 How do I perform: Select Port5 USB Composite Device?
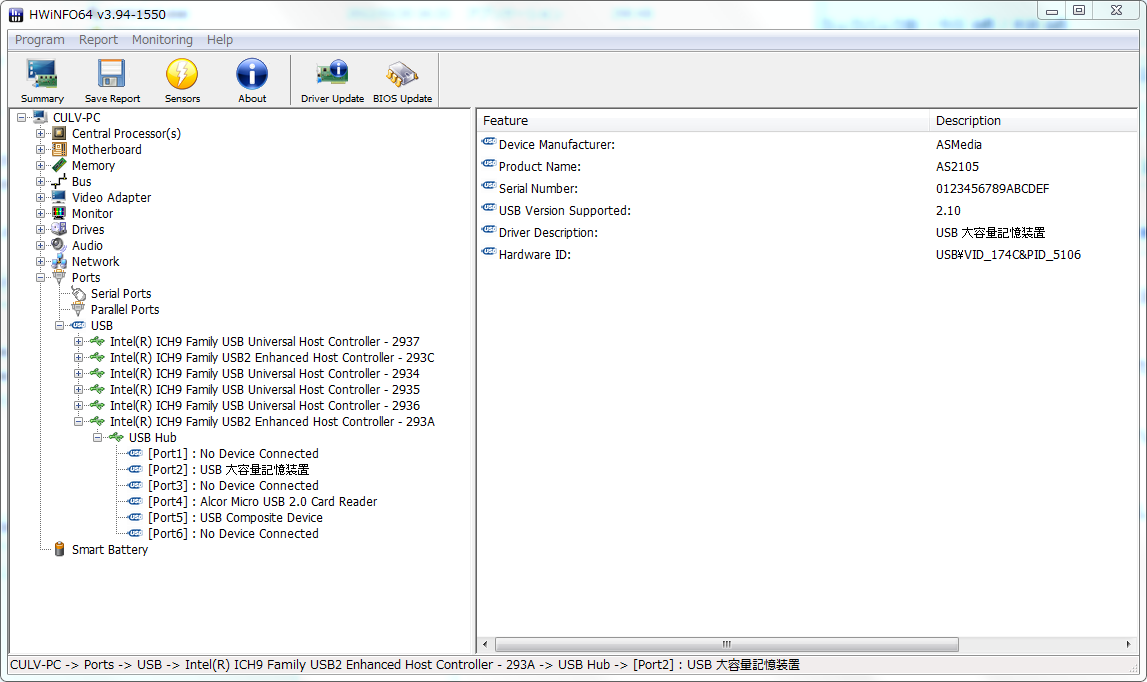click(x=235, y=517)
